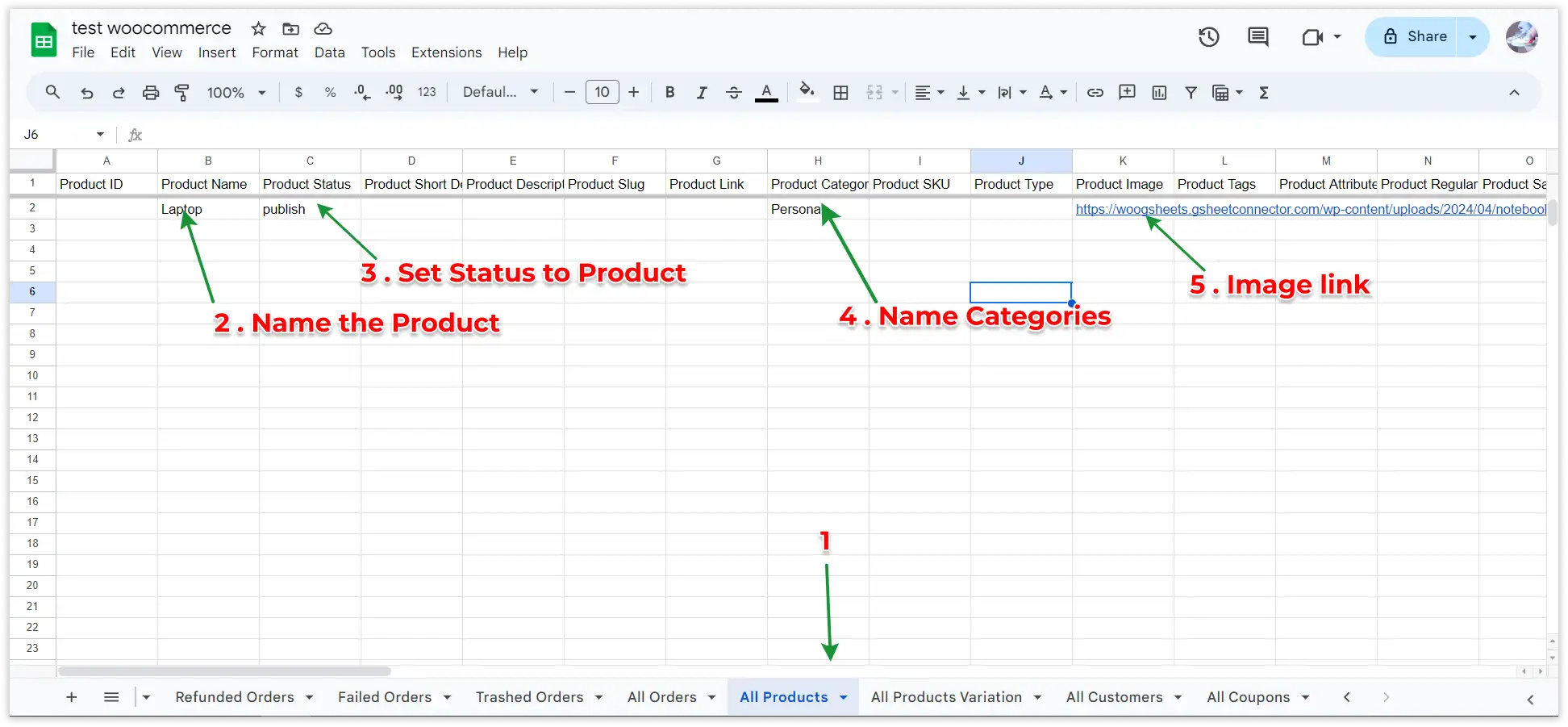Screen dimensions: 1568x727
Task: Toggle strikethrough formatting
Action: click(x=734, y=93)
